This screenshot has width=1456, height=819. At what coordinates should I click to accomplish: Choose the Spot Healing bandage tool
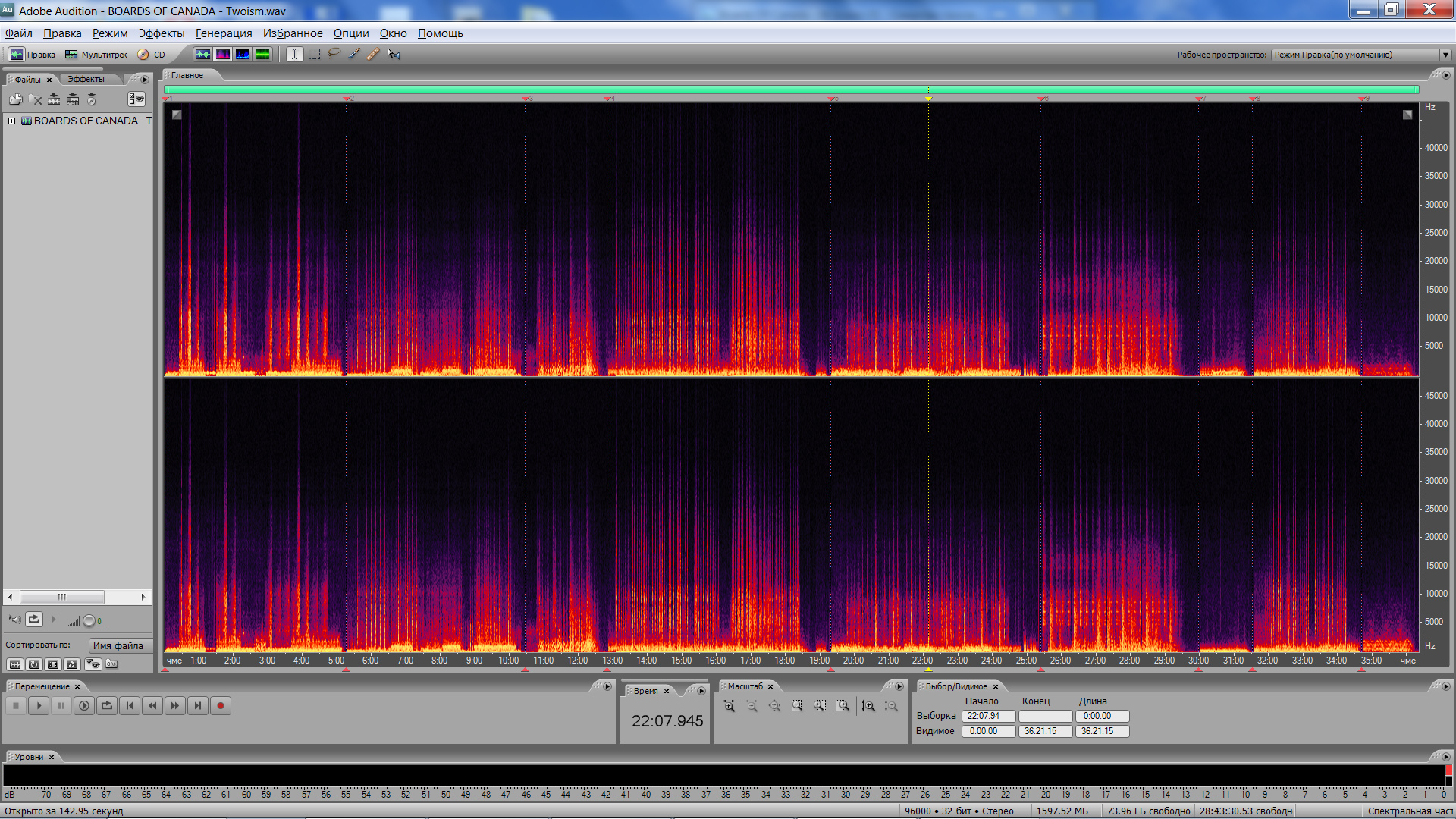(x=373, y=55)
